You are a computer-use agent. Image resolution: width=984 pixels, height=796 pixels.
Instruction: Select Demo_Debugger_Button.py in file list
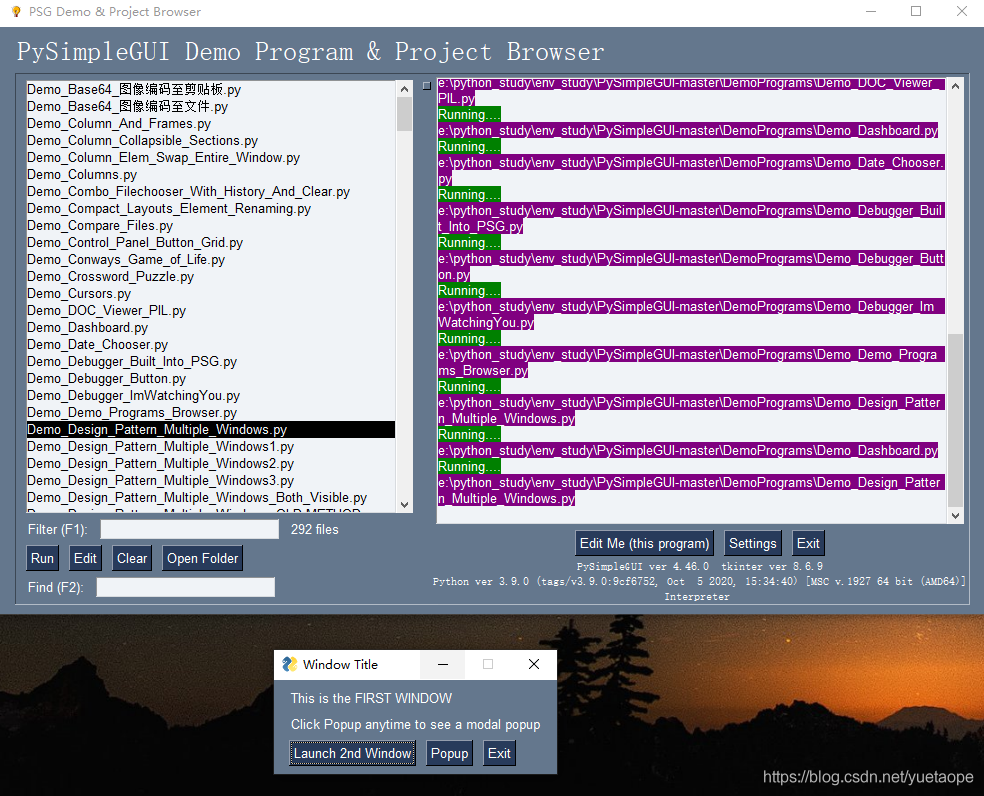coord(211,378)
